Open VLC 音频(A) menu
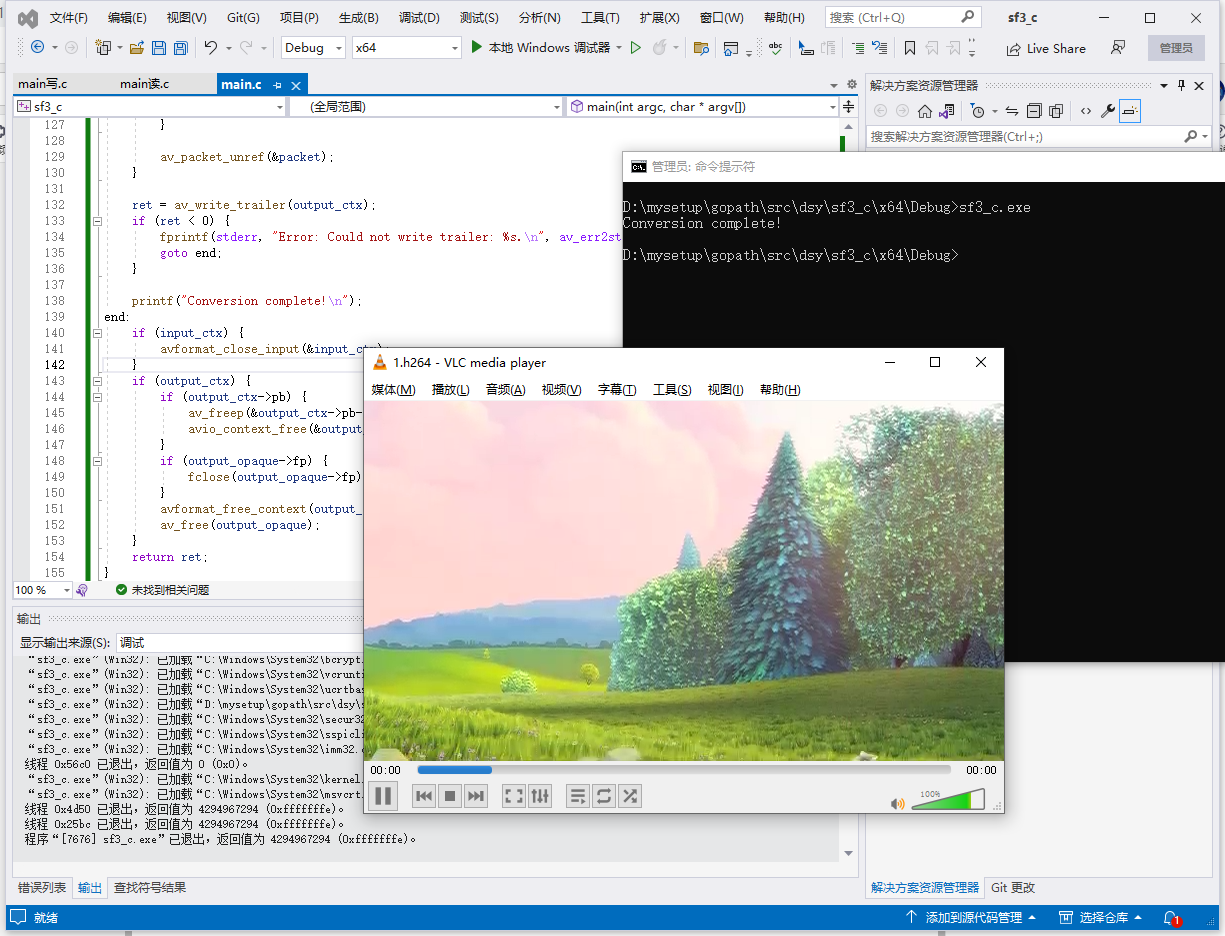The width and height of the screenshot is (1225, 936). coord(505,390)
